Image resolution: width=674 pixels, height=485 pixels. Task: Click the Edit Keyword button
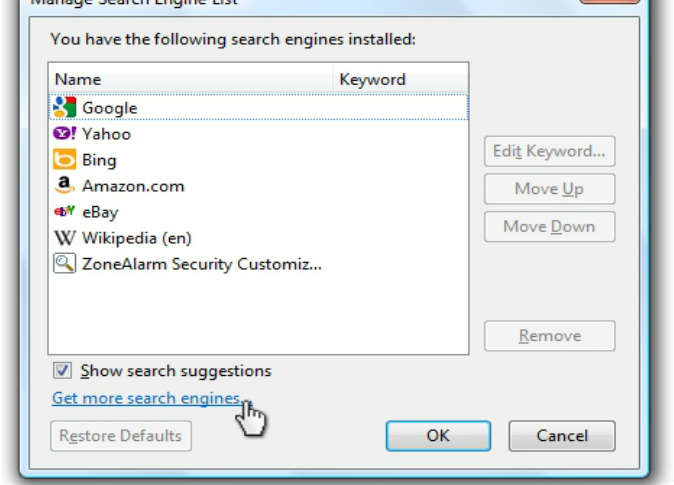pyautogui.click(x=549, y=151)
